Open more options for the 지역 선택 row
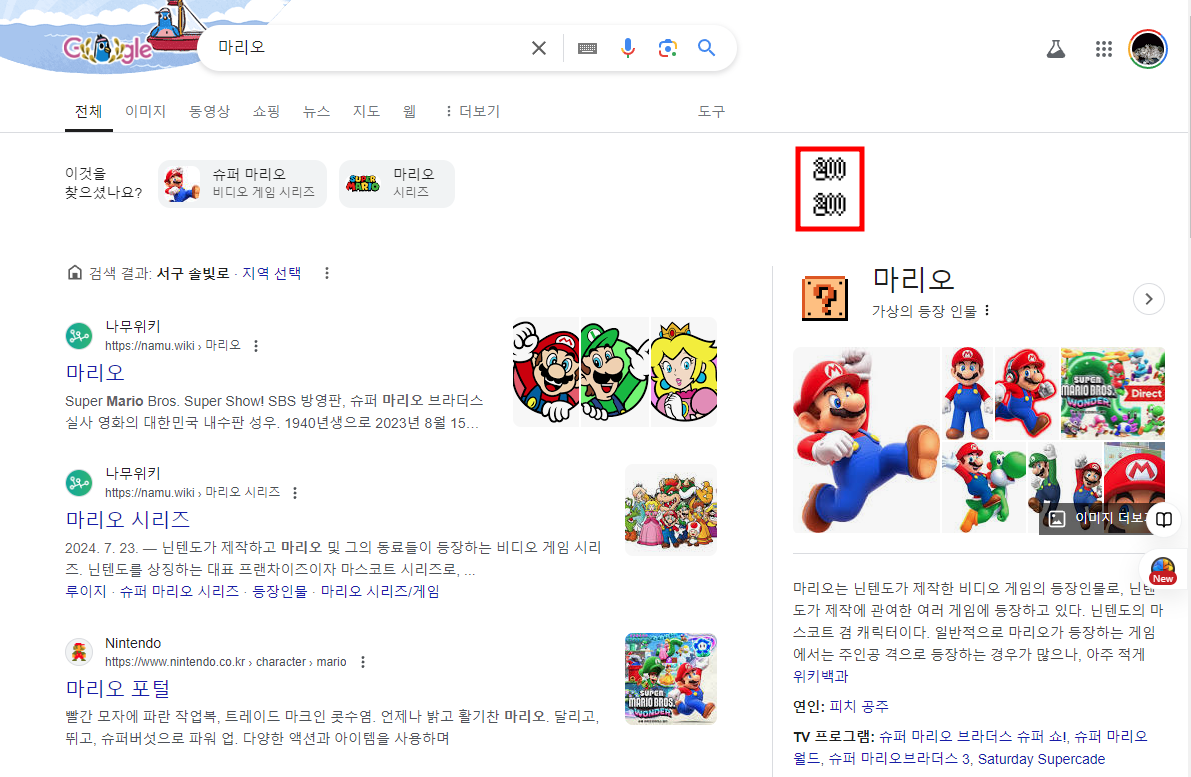This screenshot has width=1191, height=777. [x=327, y=273]
